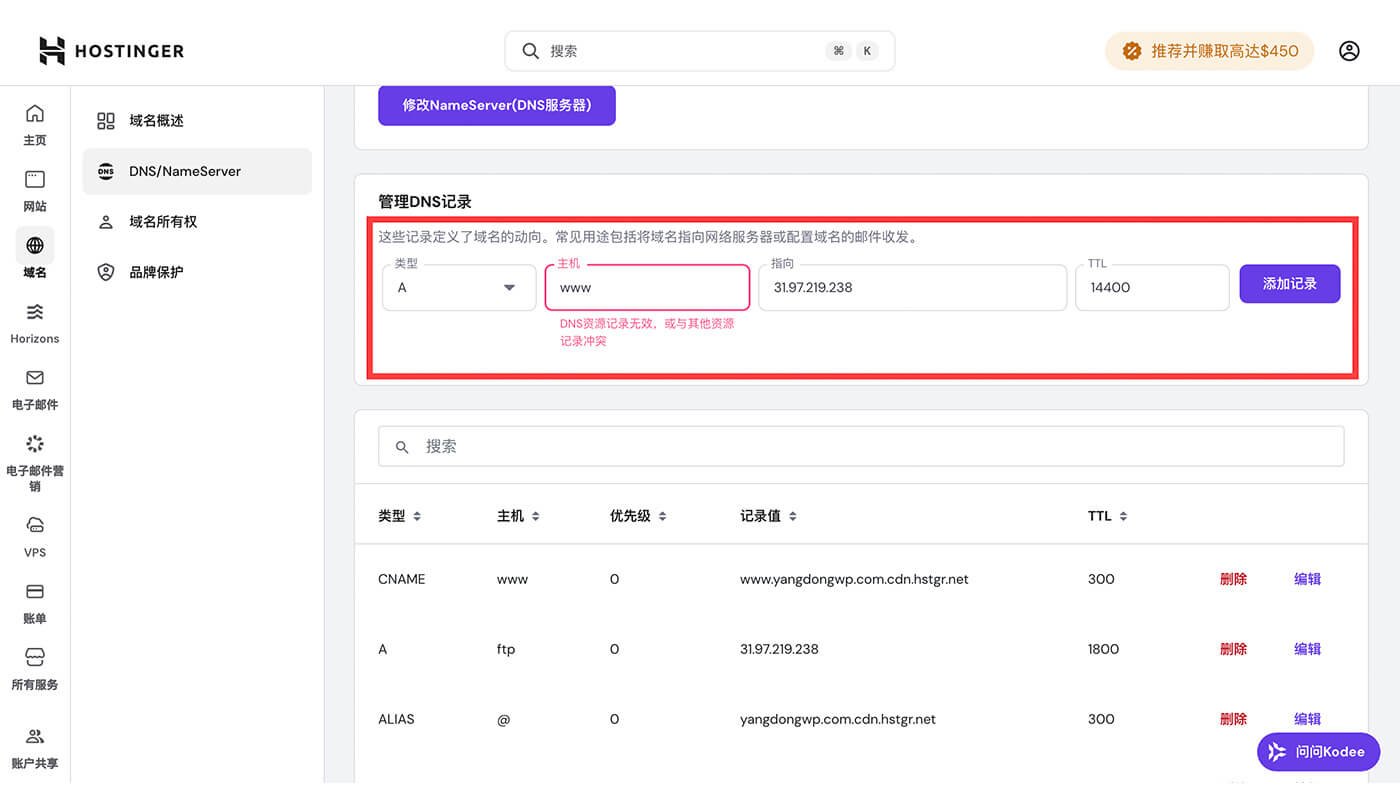Open the VPS sidebar icon
This screenshot has height=800, width=1400.
point(34,524)
